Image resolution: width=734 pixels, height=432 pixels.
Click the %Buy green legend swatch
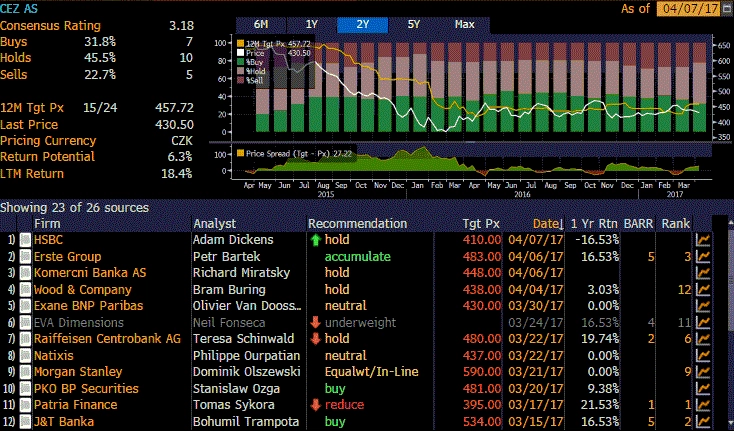pyautogui.click(x=241, y=62)
